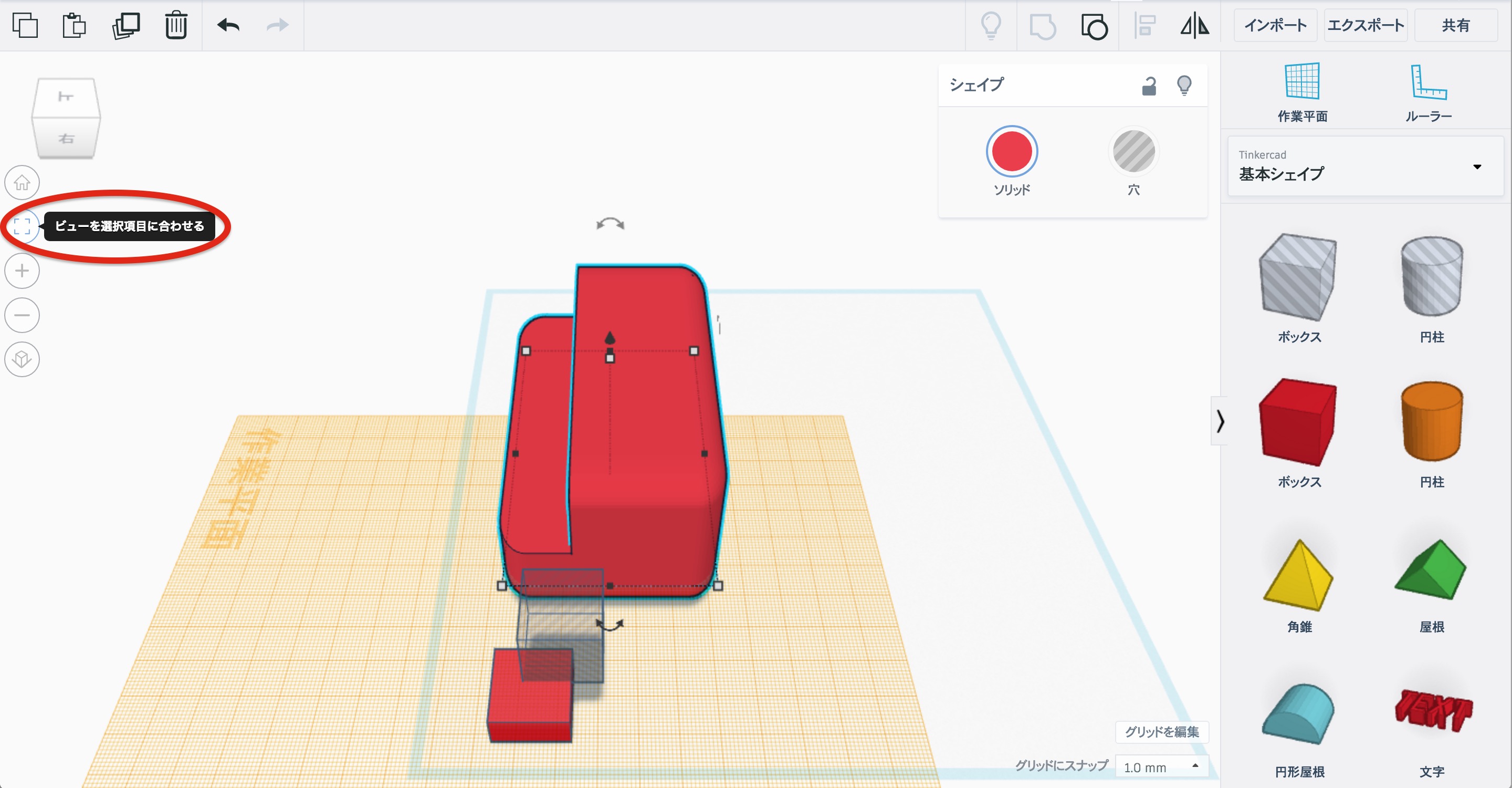Fit view to selection icon
Viewport: 1512px width, 788px height.
pyautogui.click(x=22, y=226)
